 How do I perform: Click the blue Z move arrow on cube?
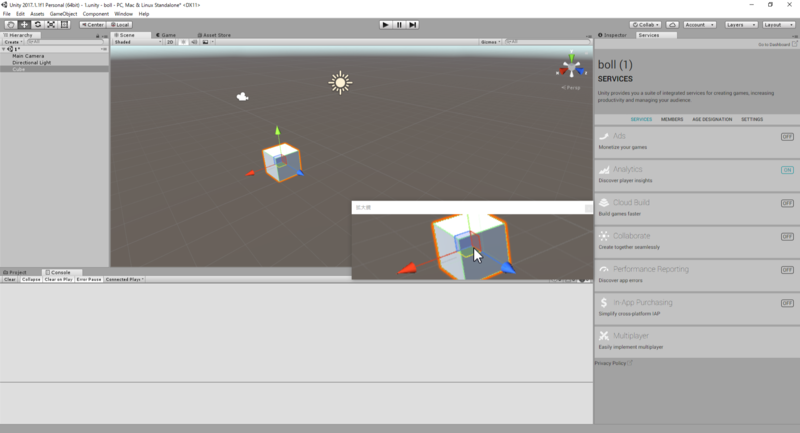tap(300, 173)
